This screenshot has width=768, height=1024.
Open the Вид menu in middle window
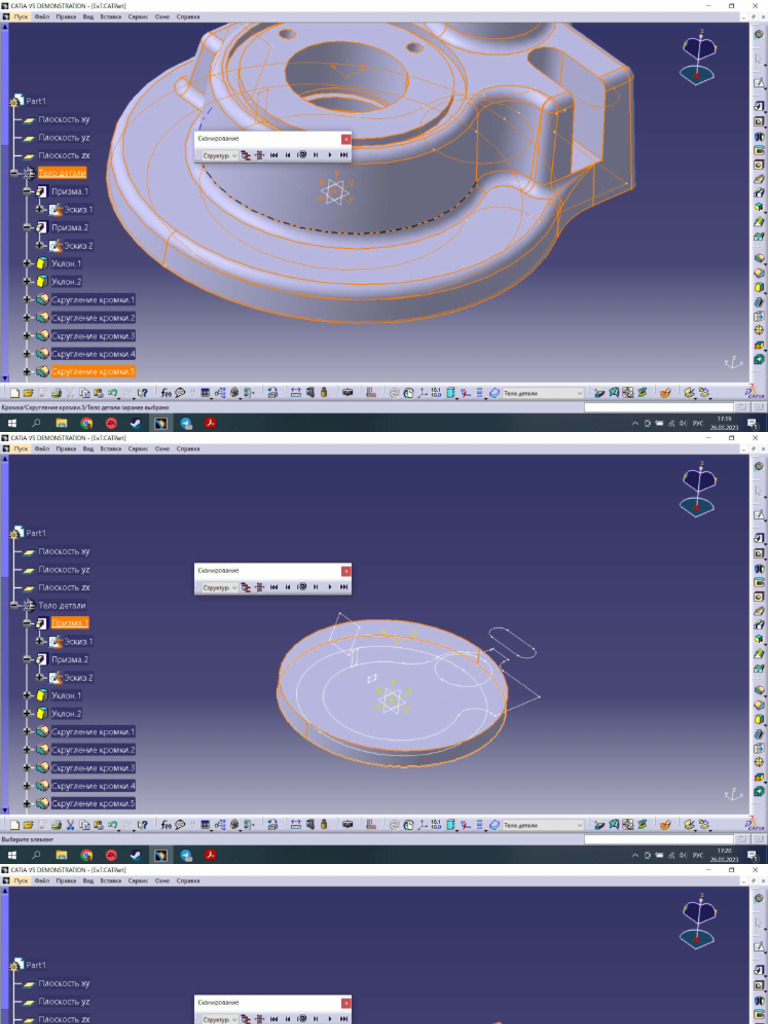88,449
